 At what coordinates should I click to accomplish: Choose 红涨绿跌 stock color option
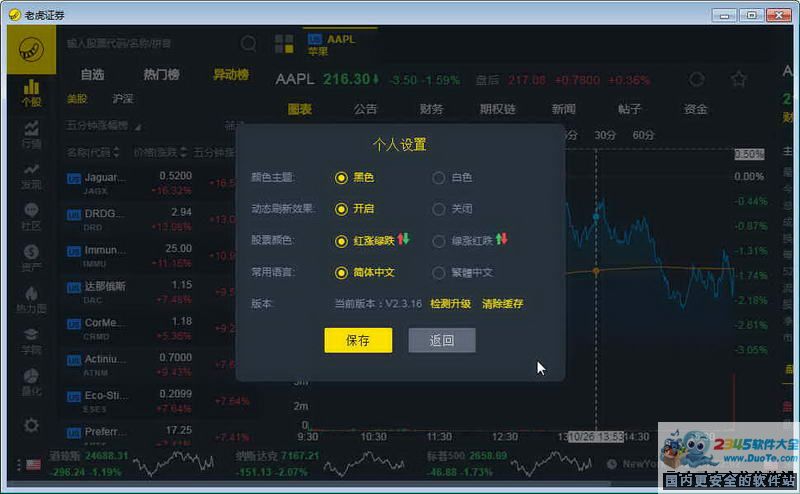point(341,241)
